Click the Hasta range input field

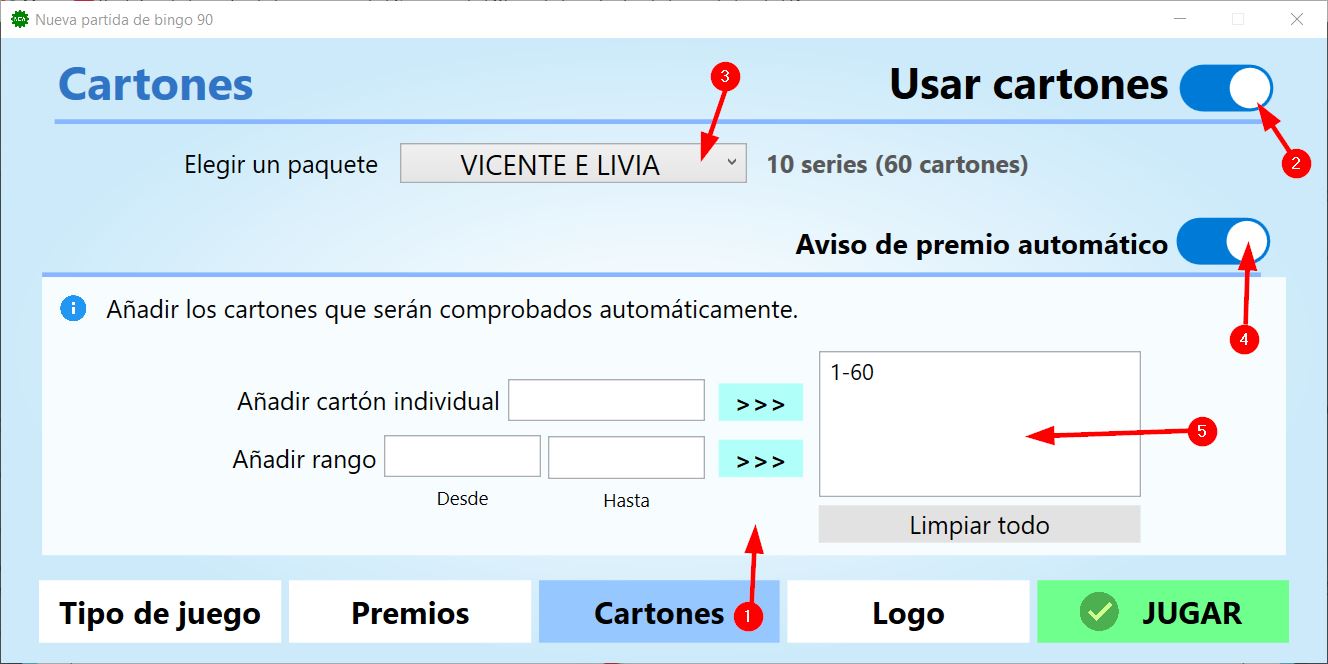626,457
